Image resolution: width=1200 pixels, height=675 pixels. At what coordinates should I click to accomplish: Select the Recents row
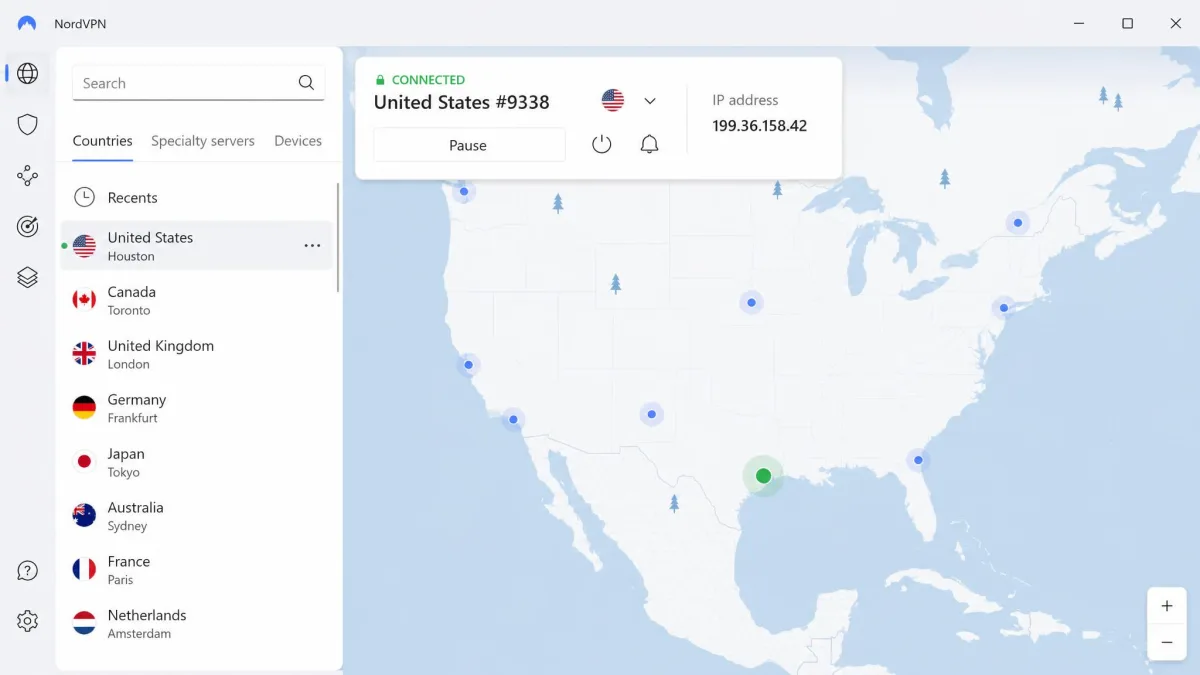coord(196,197)
